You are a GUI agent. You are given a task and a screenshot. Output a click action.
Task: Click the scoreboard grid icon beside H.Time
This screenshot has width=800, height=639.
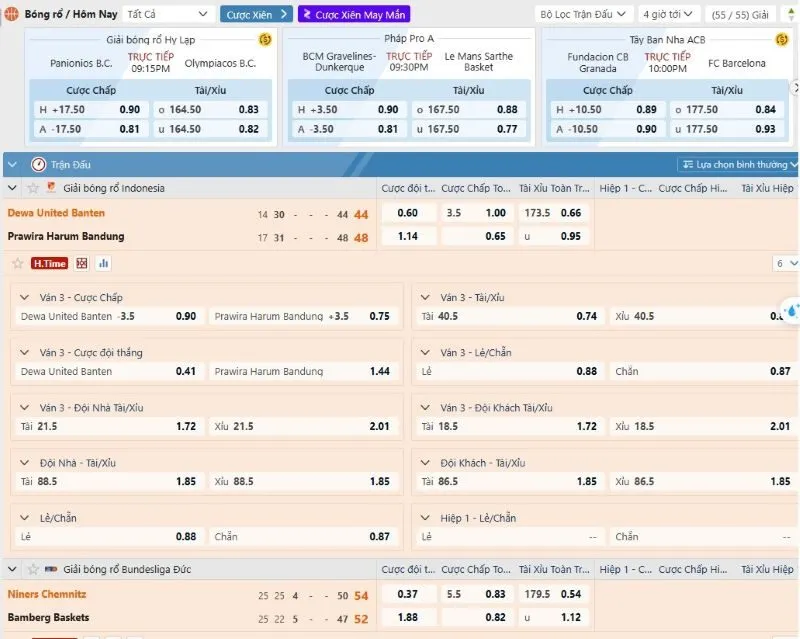tap(82, 263)
